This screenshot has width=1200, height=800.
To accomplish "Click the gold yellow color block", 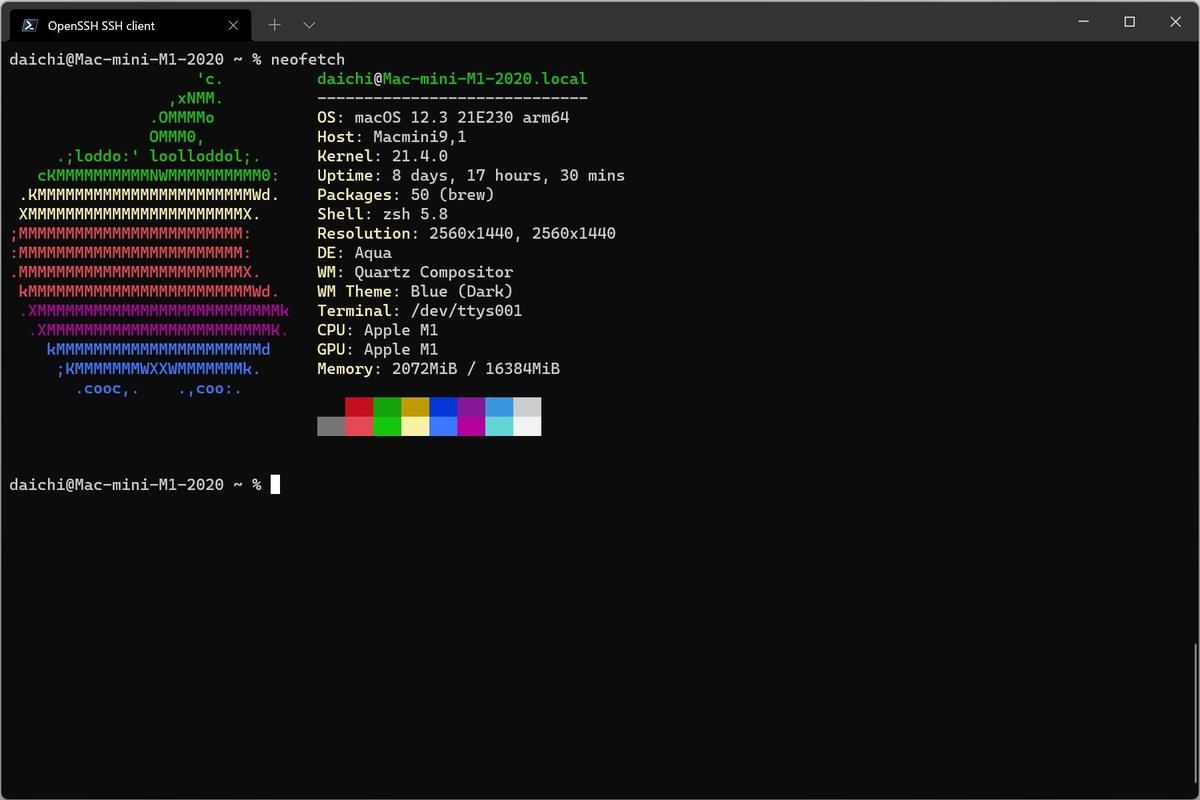I will [415, 407].
